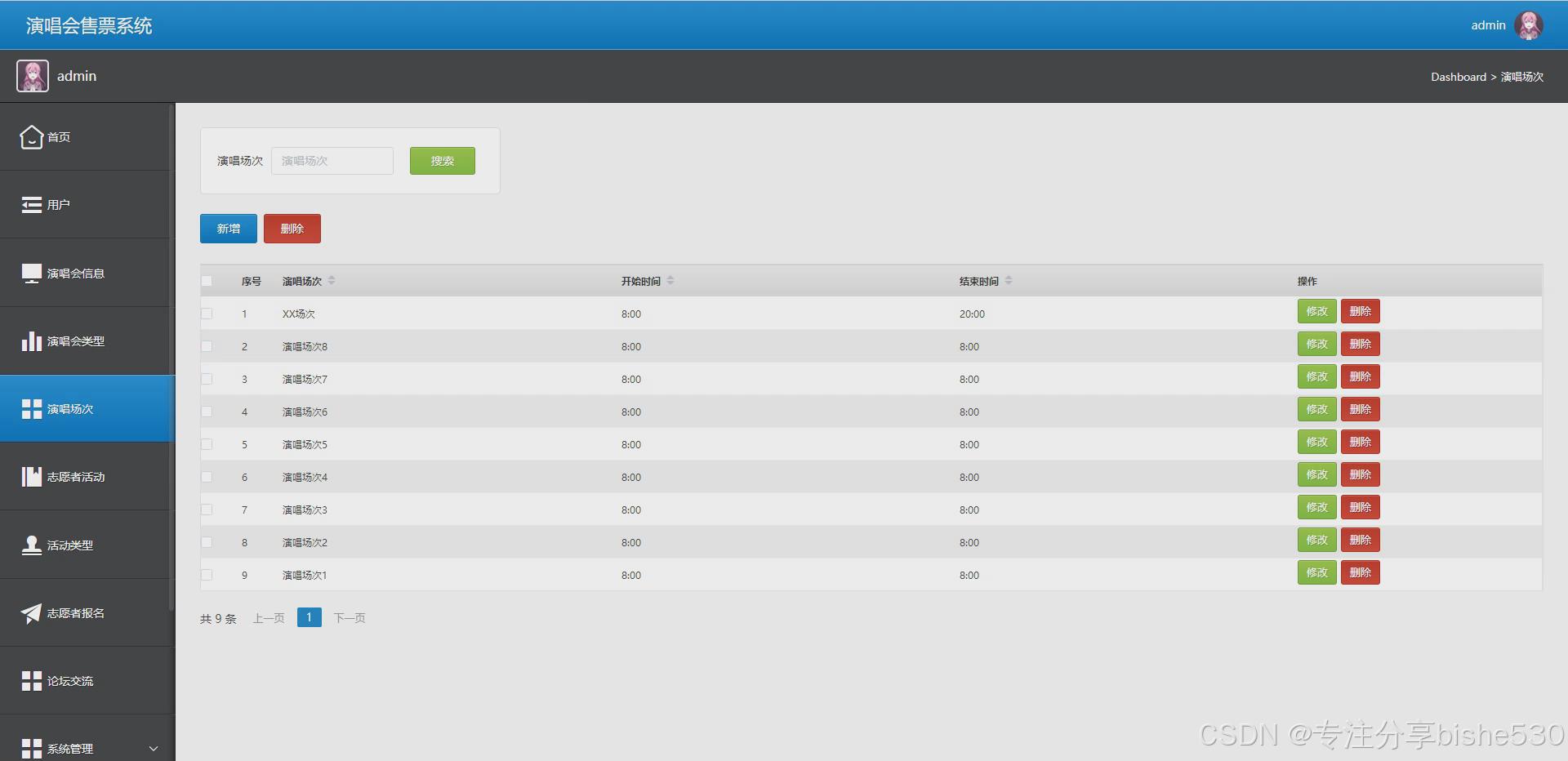Expand the 系统管理 submenu chevron
Viewport: 1568px width, 761px height.
click(x=154, y=749)
